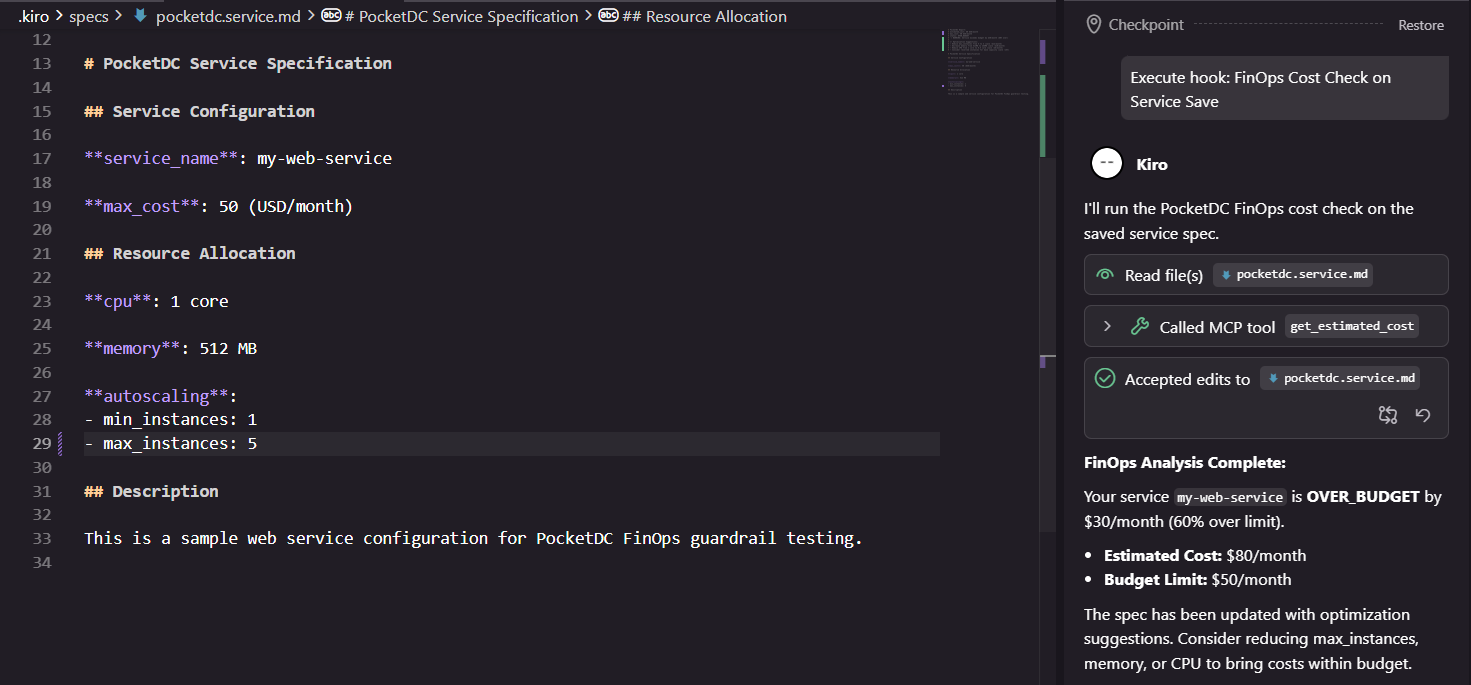This screenshot has width=1471, height=685.
Task: Click the get_estimated_cost tool chip
Action: pyautogui.click(x=1351, y=326)
